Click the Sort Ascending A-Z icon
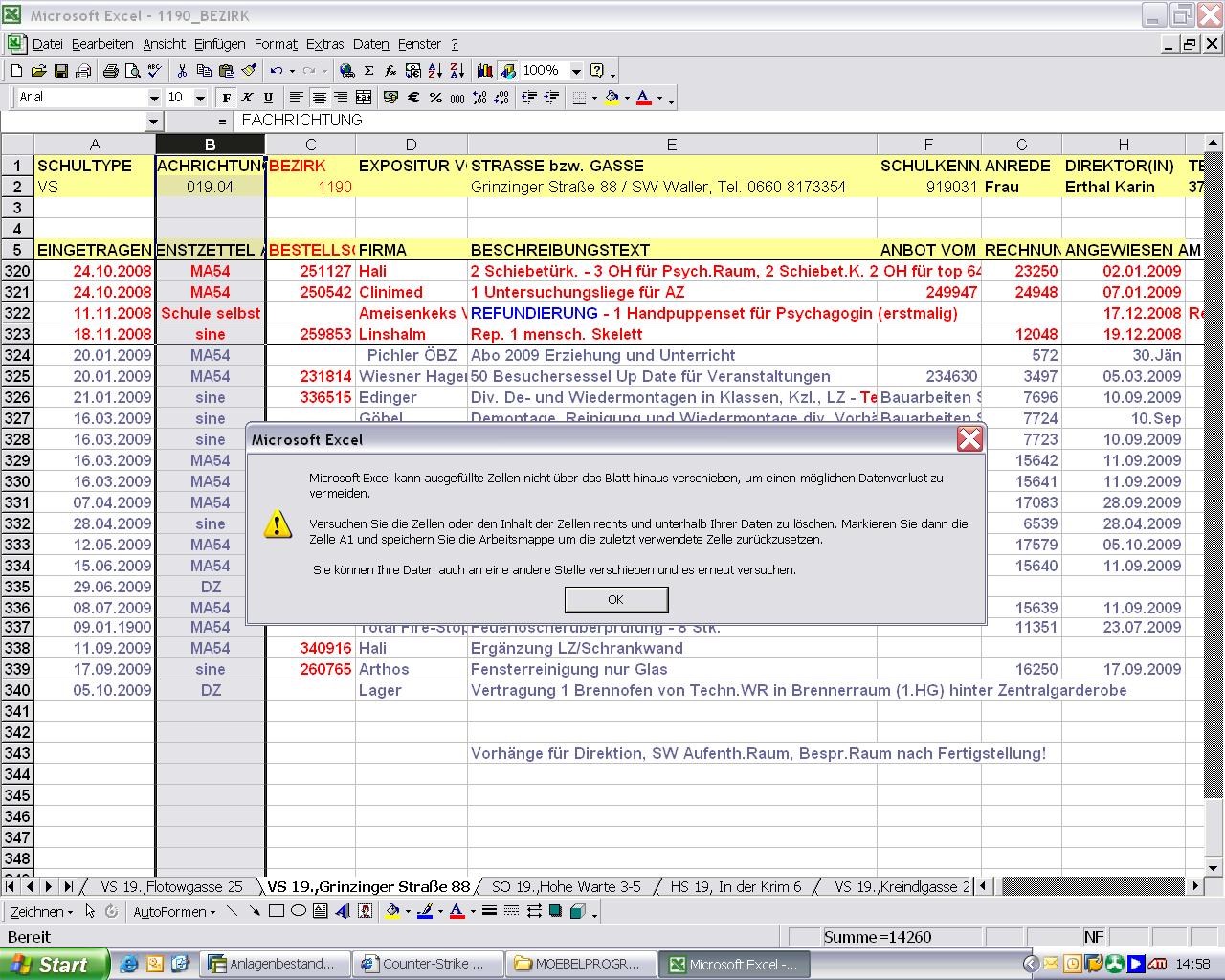 435,71
